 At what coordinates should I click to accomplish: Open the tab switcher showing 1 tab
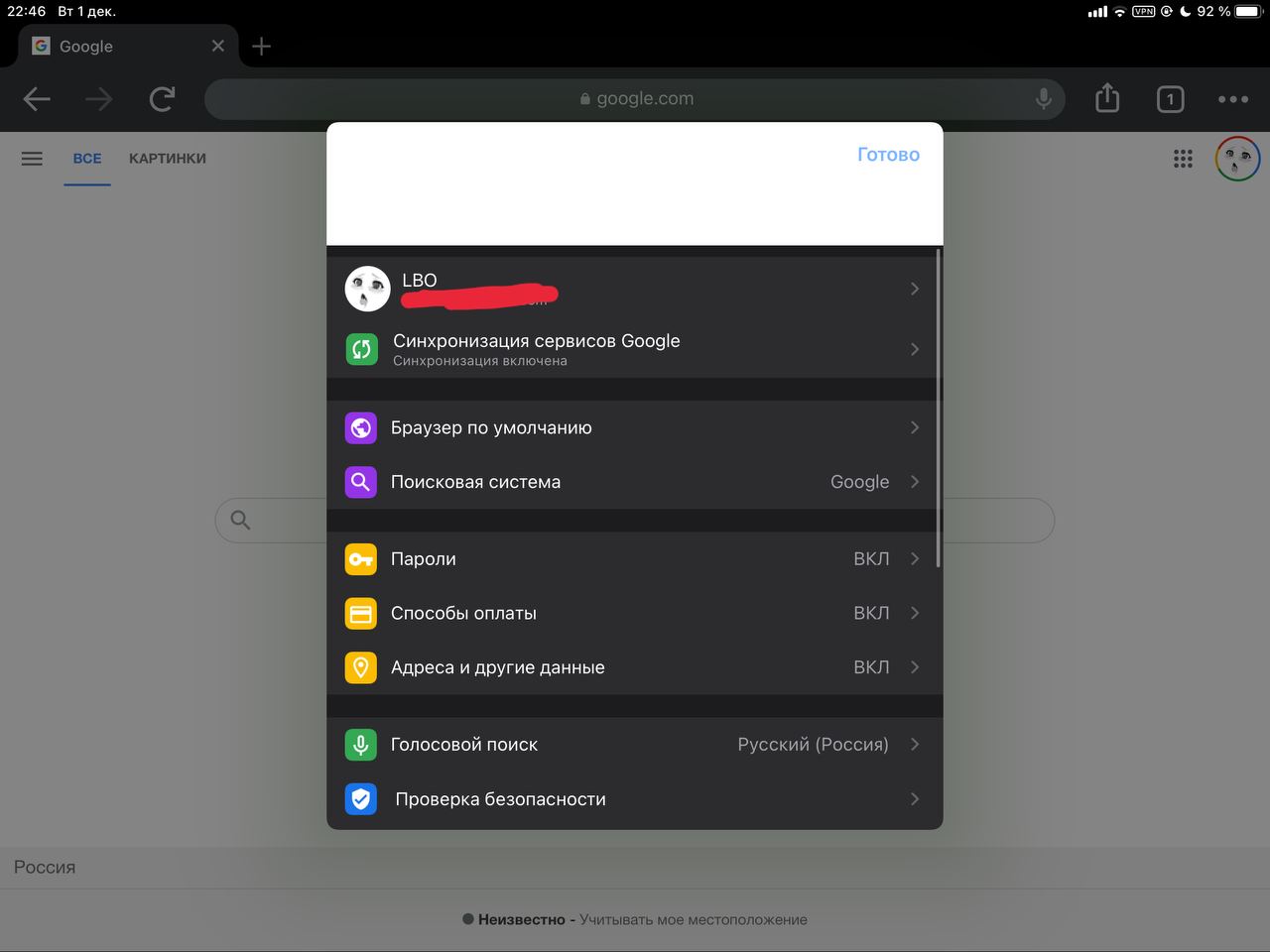(x=1171, y=99)
